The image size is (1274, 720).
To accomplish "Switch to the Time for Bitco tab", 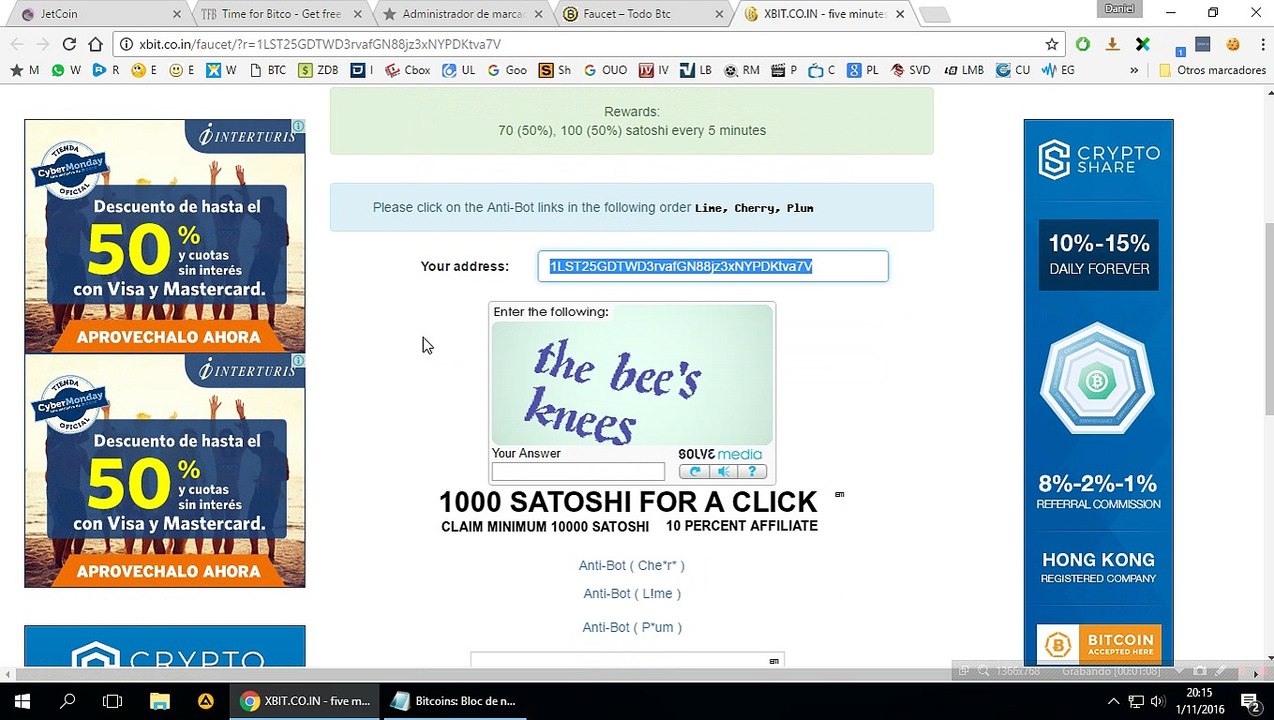I will (281, 14).
